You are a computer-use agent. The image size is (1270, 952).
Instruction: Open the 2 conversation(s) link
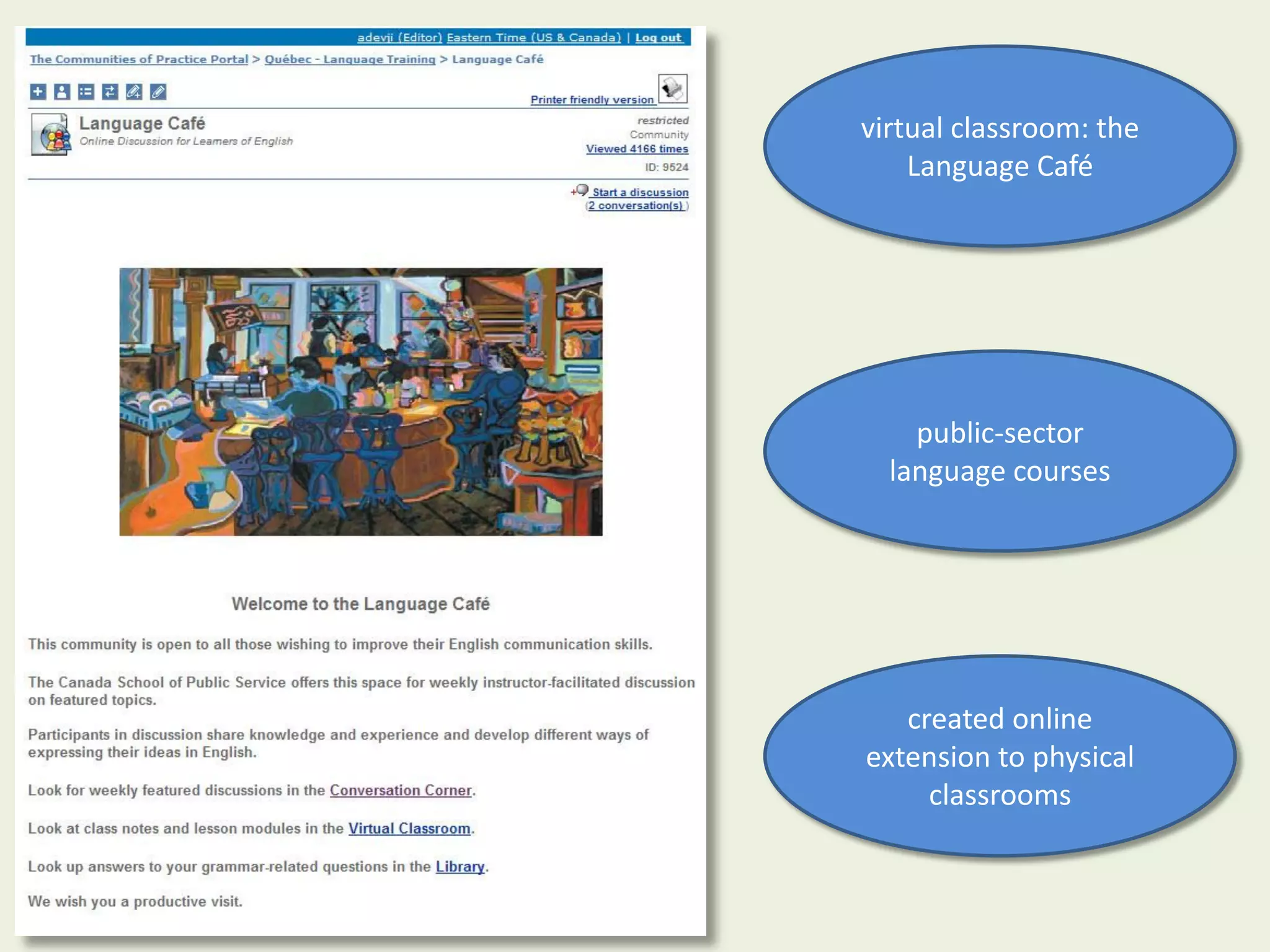pyautogui.click(x=636, y=206)
